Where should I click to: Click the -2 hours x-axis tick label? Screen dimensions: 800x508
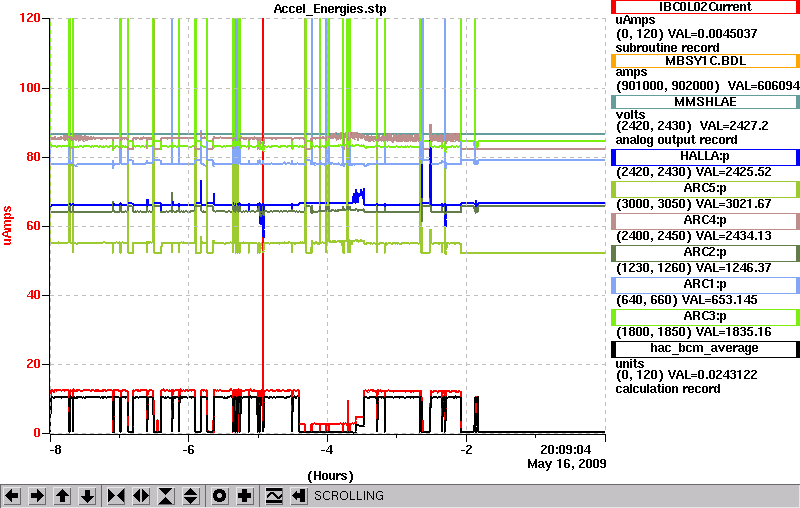[466, 450]
